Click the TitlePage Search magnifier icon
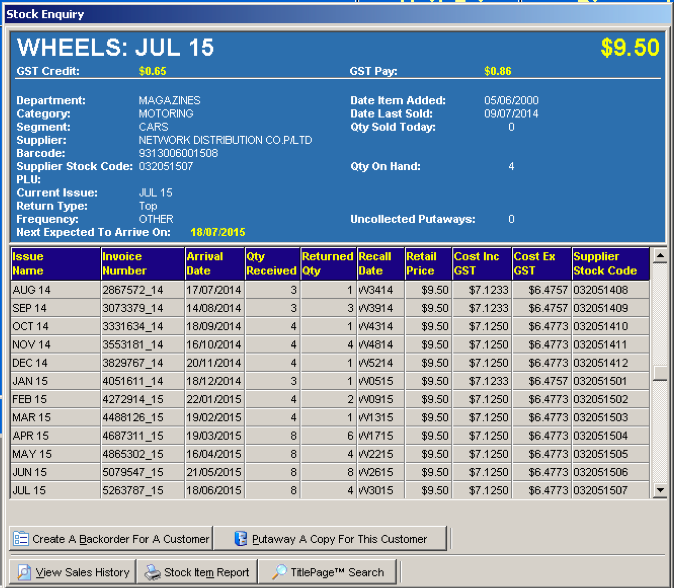The width and height of the screenshot is (674, 588). [275, 573]
